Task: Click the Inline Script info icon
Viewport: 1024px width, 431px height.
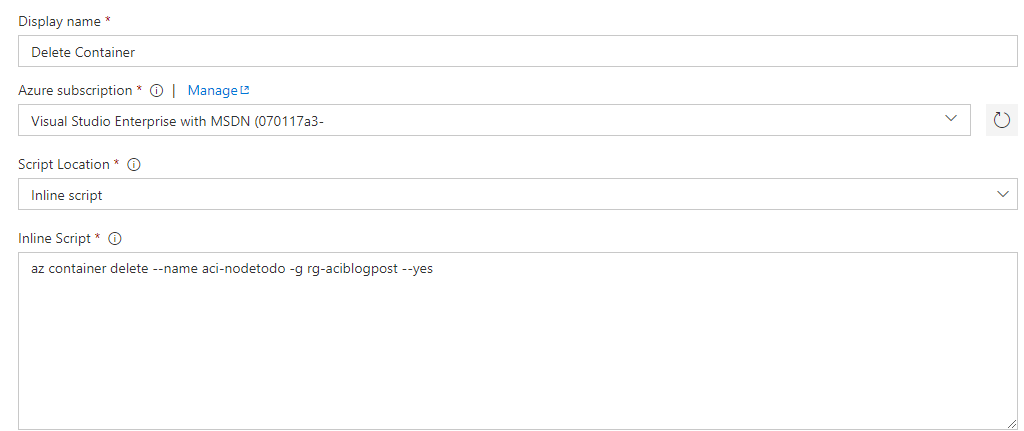Action: click(115, 238)
